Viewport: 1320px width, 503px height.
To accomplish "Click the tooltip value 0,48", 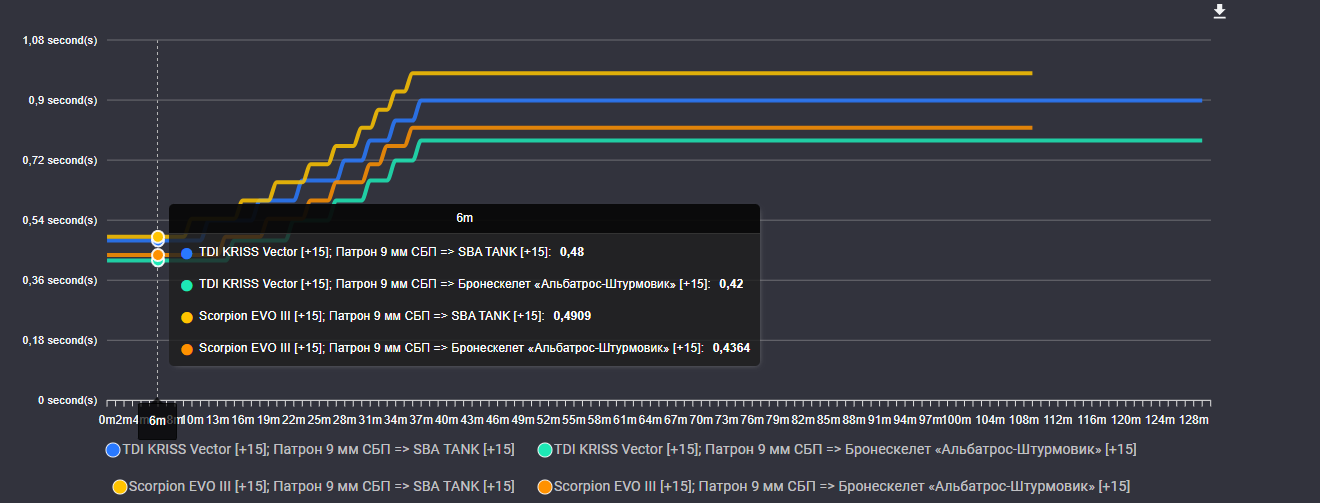I will 572,252.
